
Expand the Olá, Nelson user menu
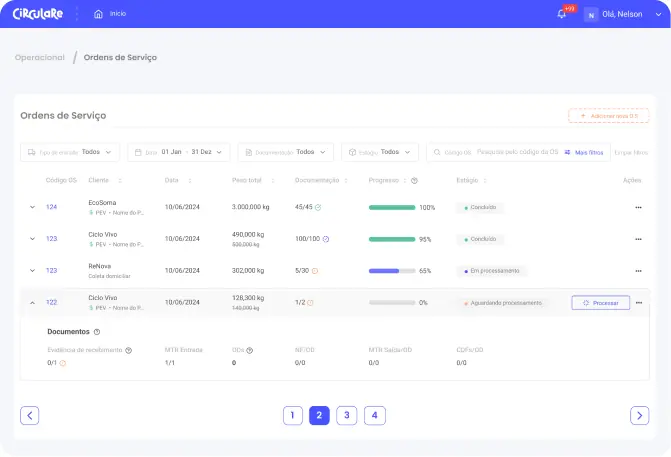pyautogui.click(x=658, y=14)
